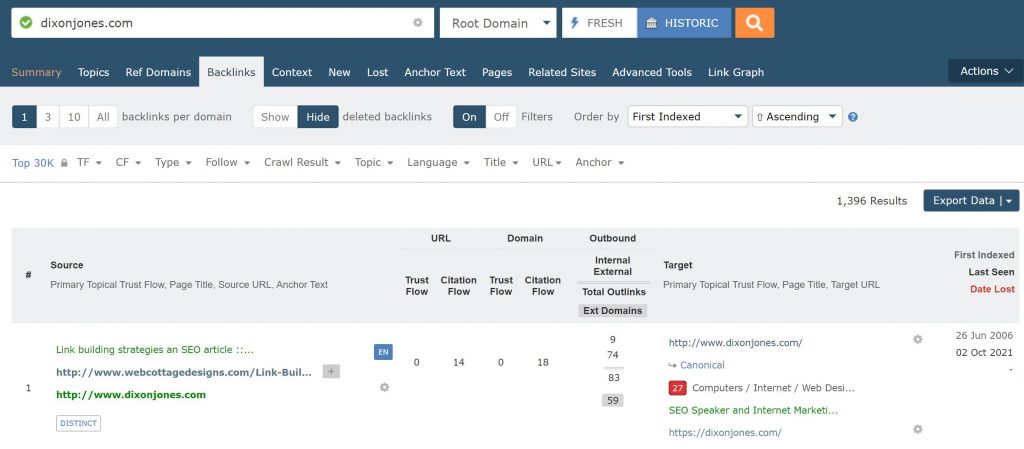Click the dixonjones.com search input
The height and width of the screenshot is (449, 1024).
coord(223,23)
